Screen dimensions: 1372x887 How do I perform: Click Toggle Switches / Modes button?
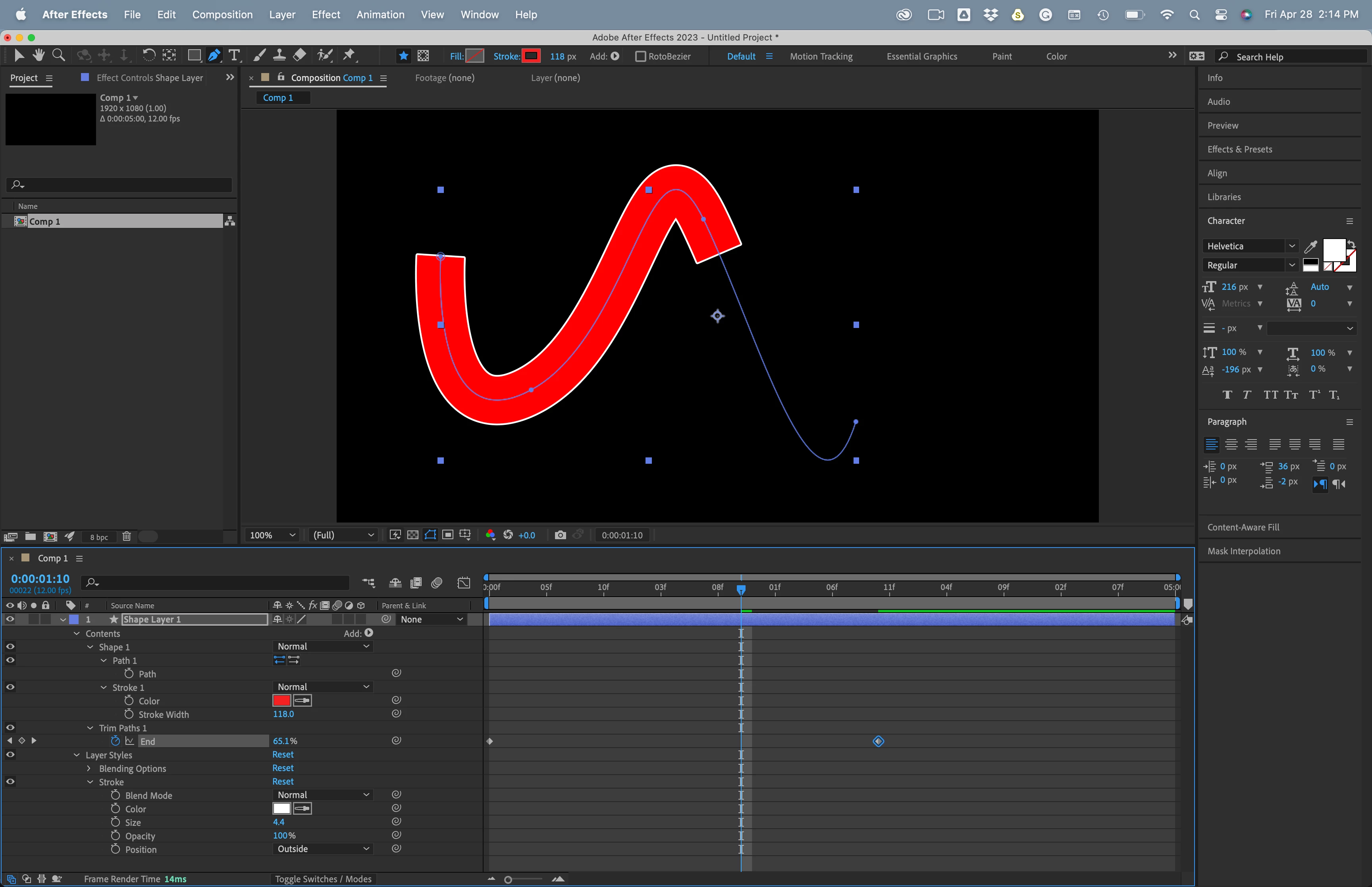[x=323, y=879]
